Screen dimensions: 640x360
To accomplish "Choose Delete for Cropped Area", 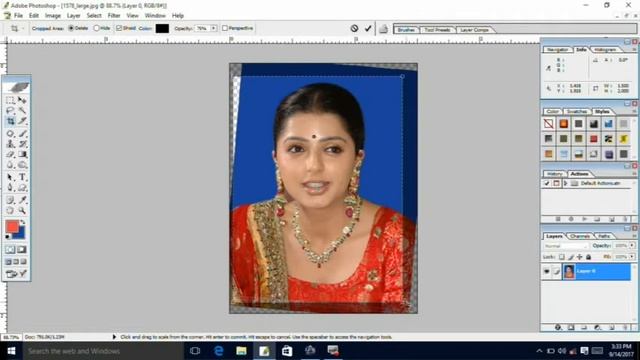I will tap(71, 28).
